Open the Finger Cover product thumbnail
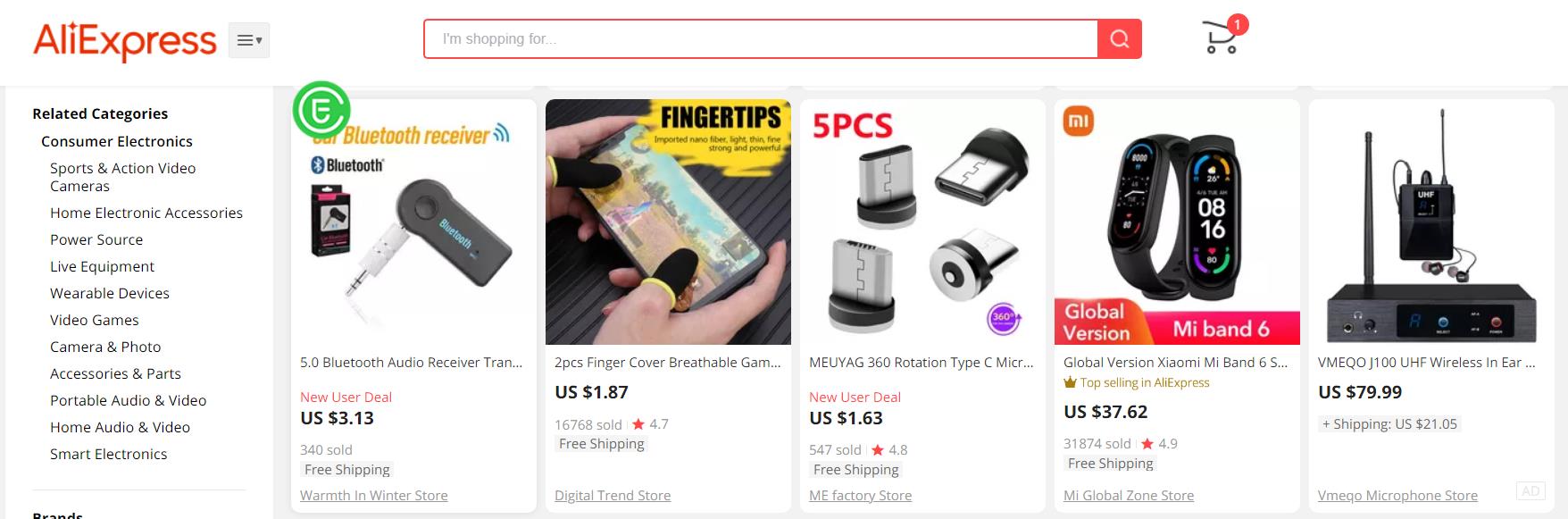 [x=668, y=222]
